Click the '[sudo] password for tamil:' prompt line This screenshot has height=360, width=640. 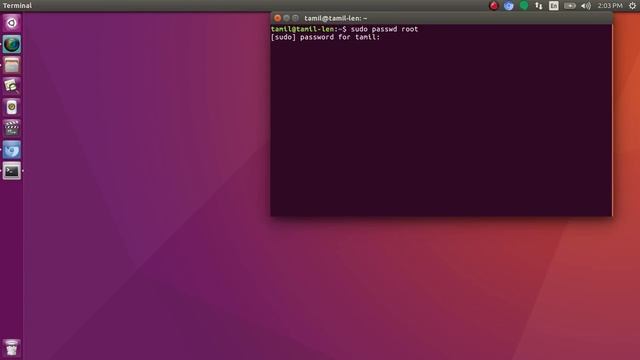point(325,37)
